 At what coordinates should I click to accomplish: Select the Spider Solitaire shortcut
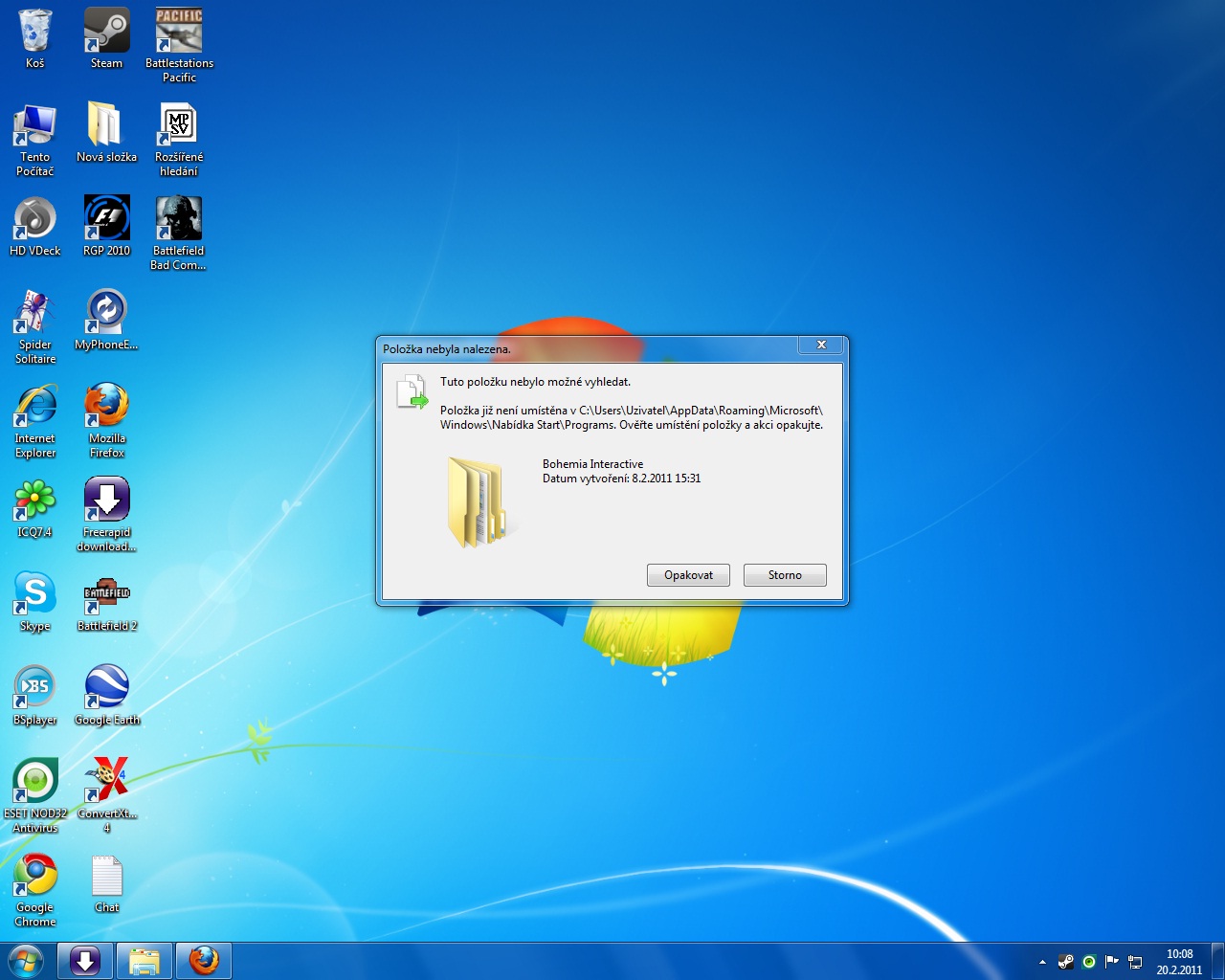point(35,327)
